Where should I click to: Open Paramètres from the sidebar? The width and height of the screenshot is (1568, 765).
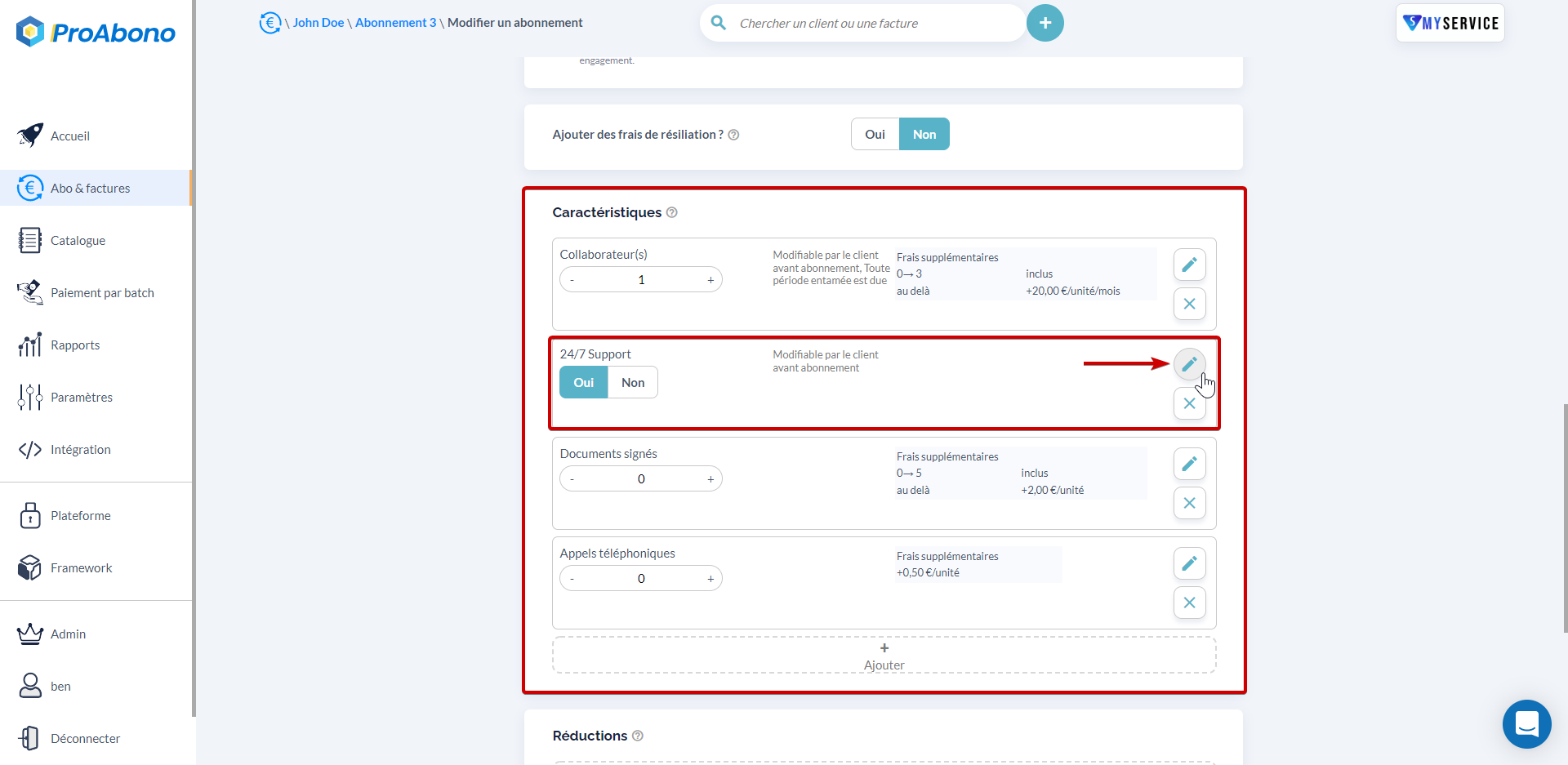click(82, 397)
